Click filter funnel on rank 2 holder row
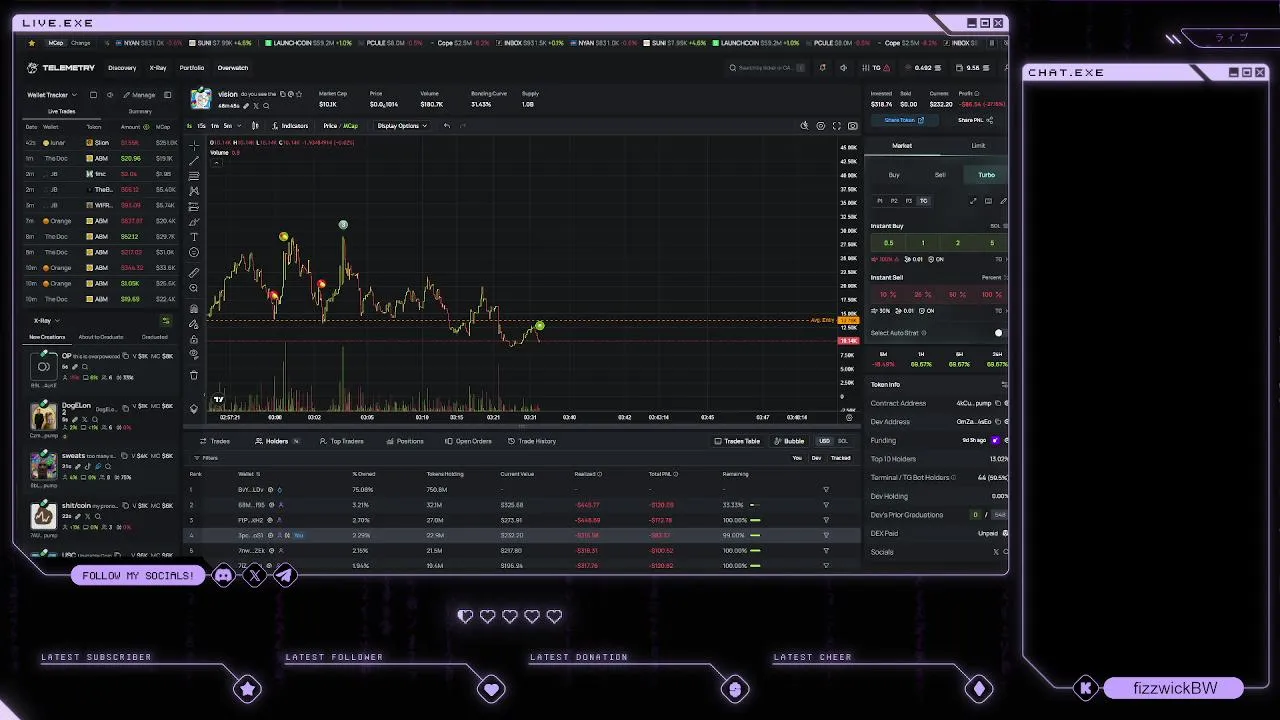1280x720 pixels. tap(826, 505)
